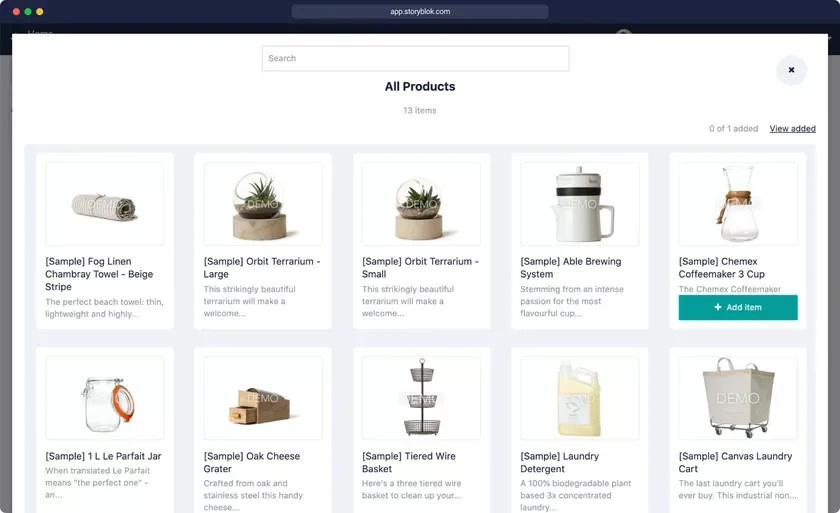Click the green macOS window button
Image resolution: width=840 pixels, height=513 pixels.
click(28, 11)
